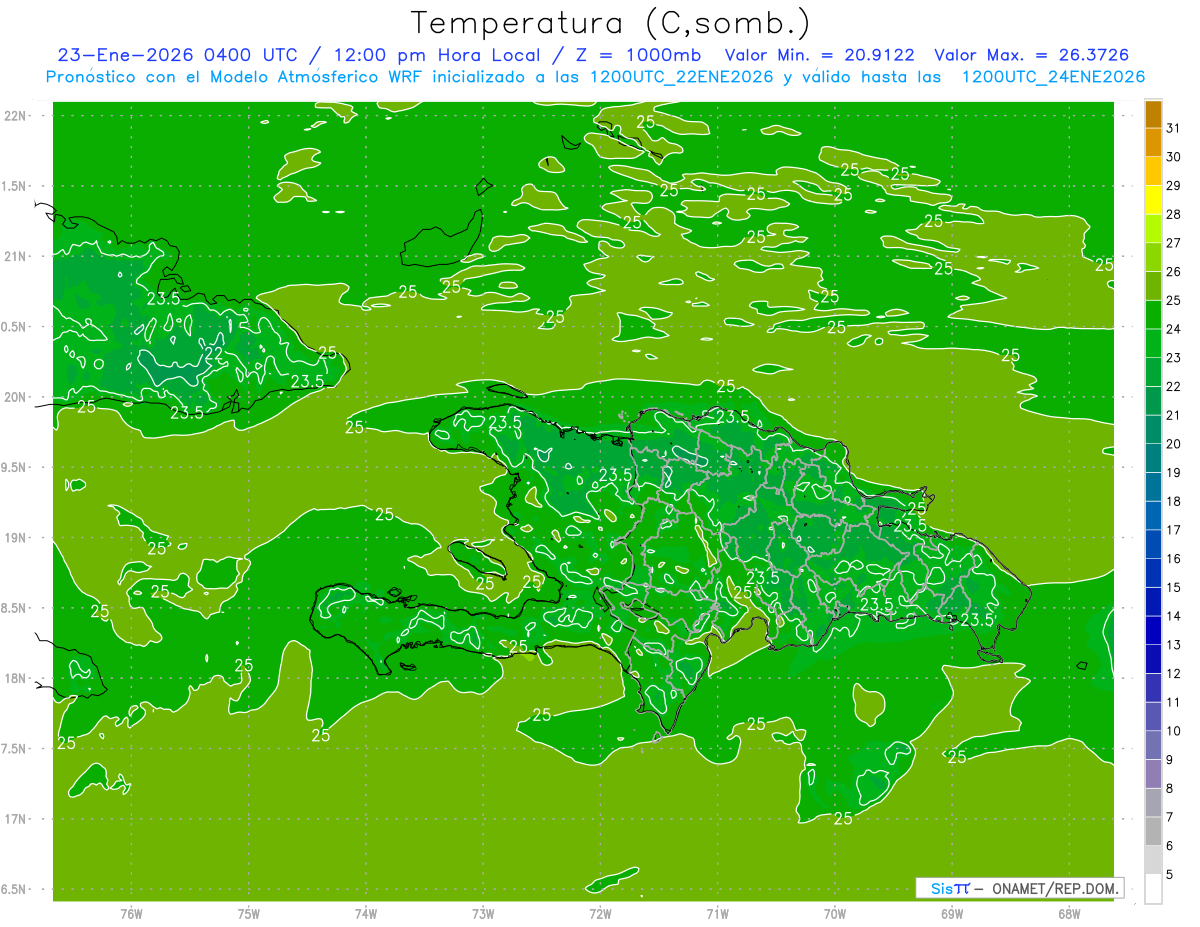Viewport: 1200px width, 927px height.
Task: Click the "8.5N" latitude axis label
Action: point(15,608)
